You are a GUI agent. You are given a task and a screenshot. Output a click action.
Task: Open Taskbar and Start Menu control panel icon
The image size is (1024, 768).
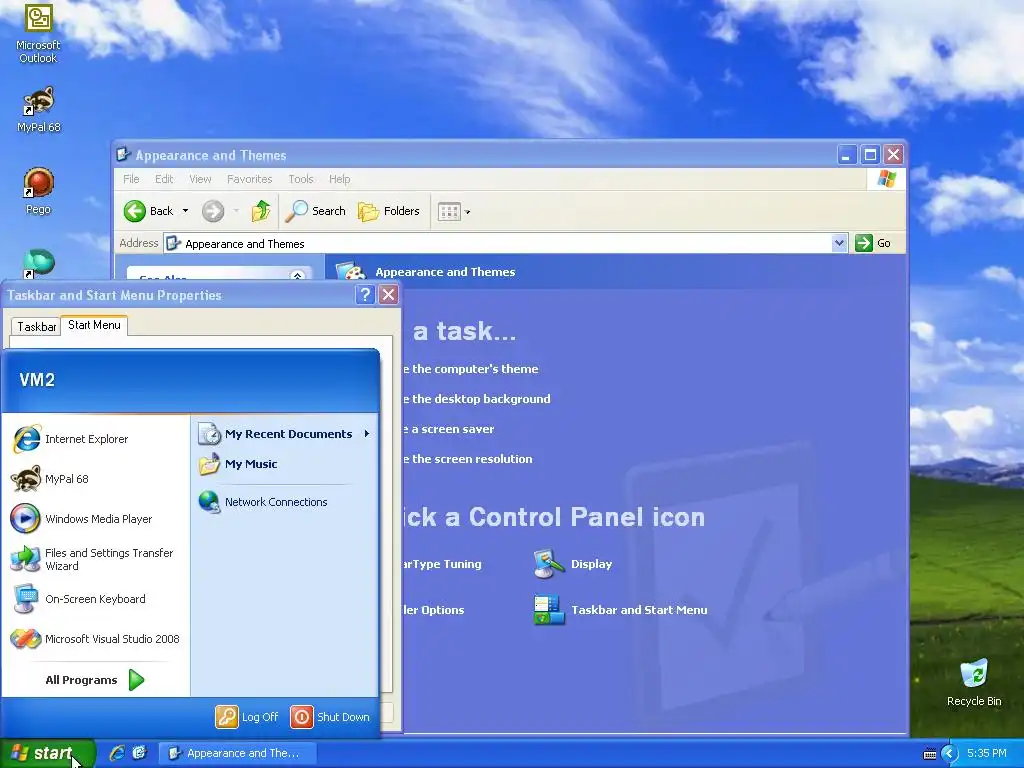pos(620,610)
